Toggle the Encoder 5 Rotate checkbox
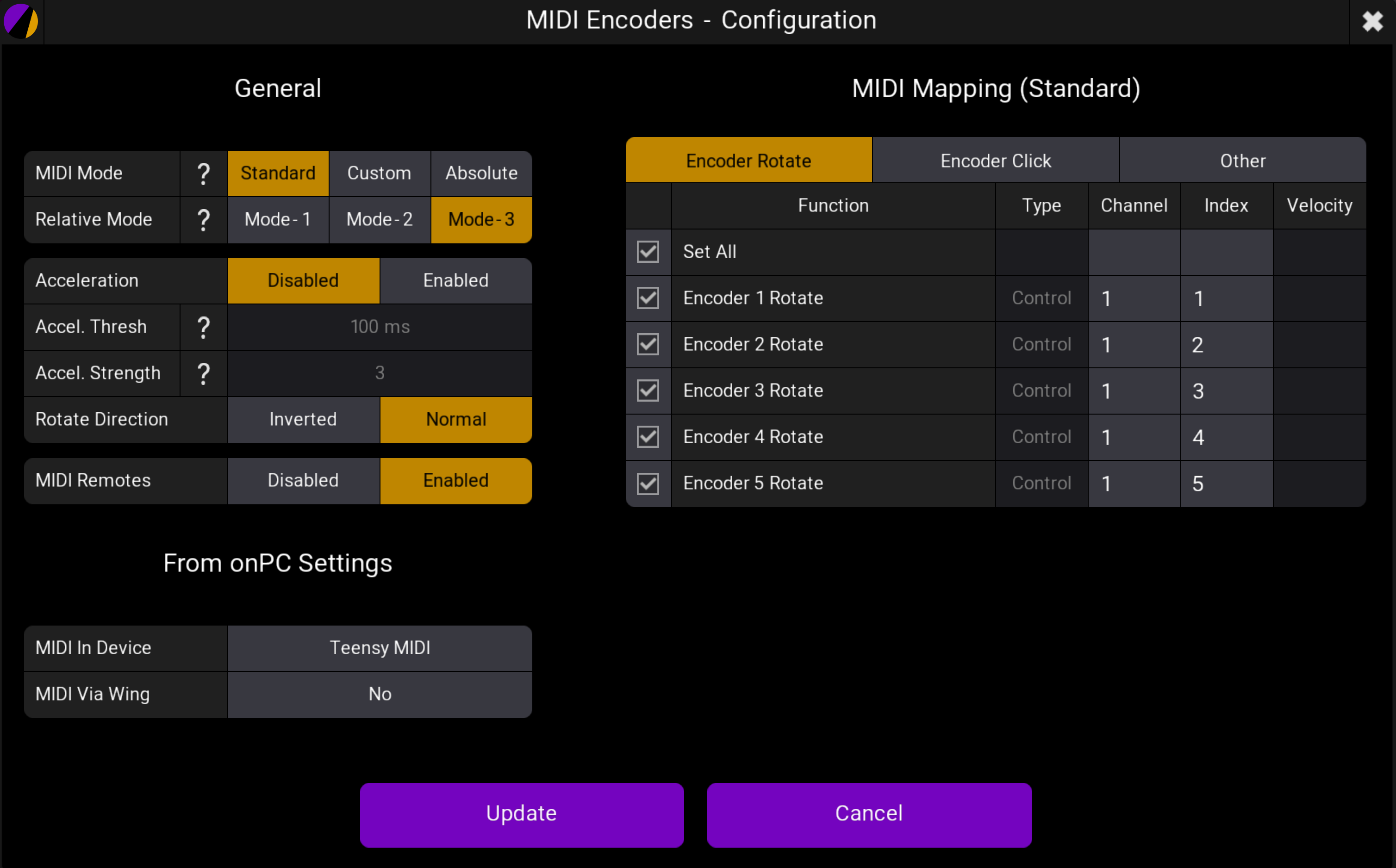This screenshot has width=1396, height=868. (x=648, y=484)
